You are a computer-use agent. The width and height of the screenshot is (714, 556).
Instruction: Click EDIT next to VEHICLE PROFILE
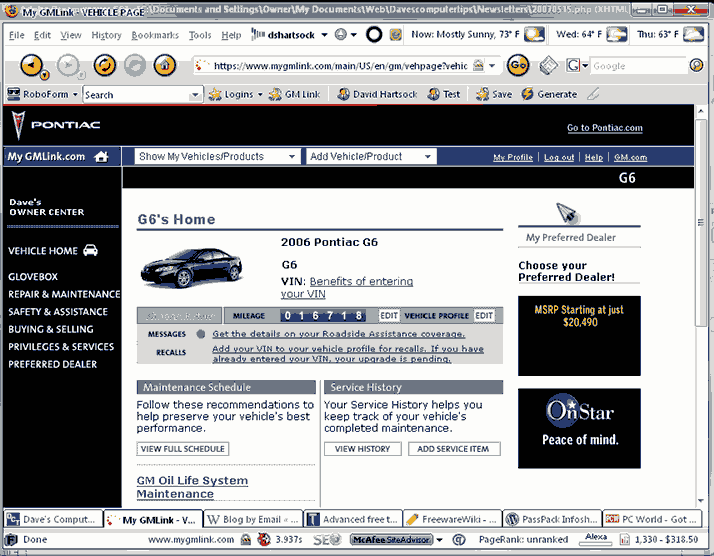(x=484, y=316)
